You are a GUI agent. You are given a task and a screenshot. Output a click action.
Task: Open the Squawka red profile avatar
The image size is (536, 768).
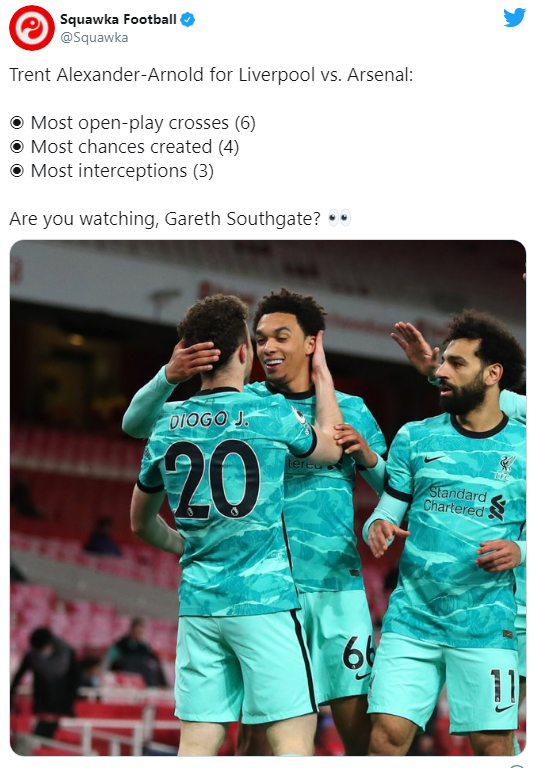[32, 28]
